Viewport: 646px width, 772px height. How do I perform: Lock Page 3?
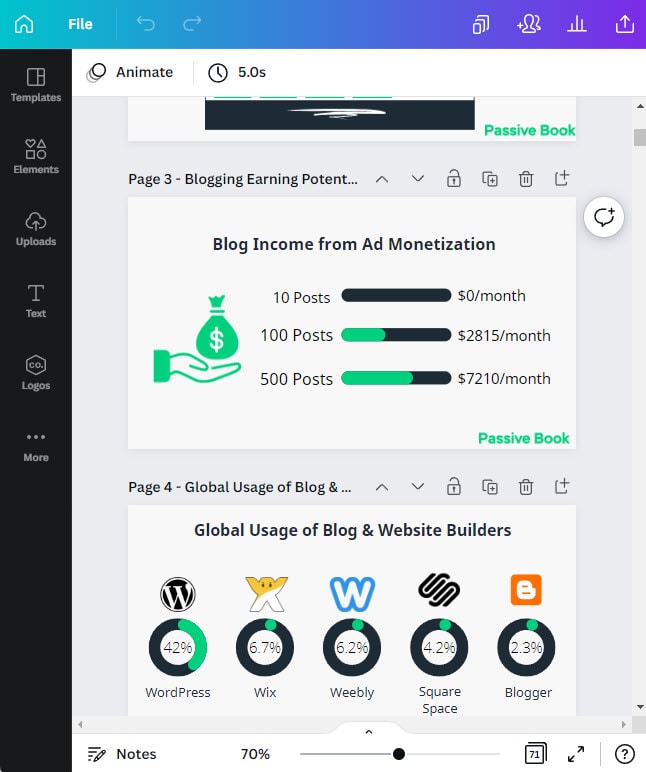point(453,178)
